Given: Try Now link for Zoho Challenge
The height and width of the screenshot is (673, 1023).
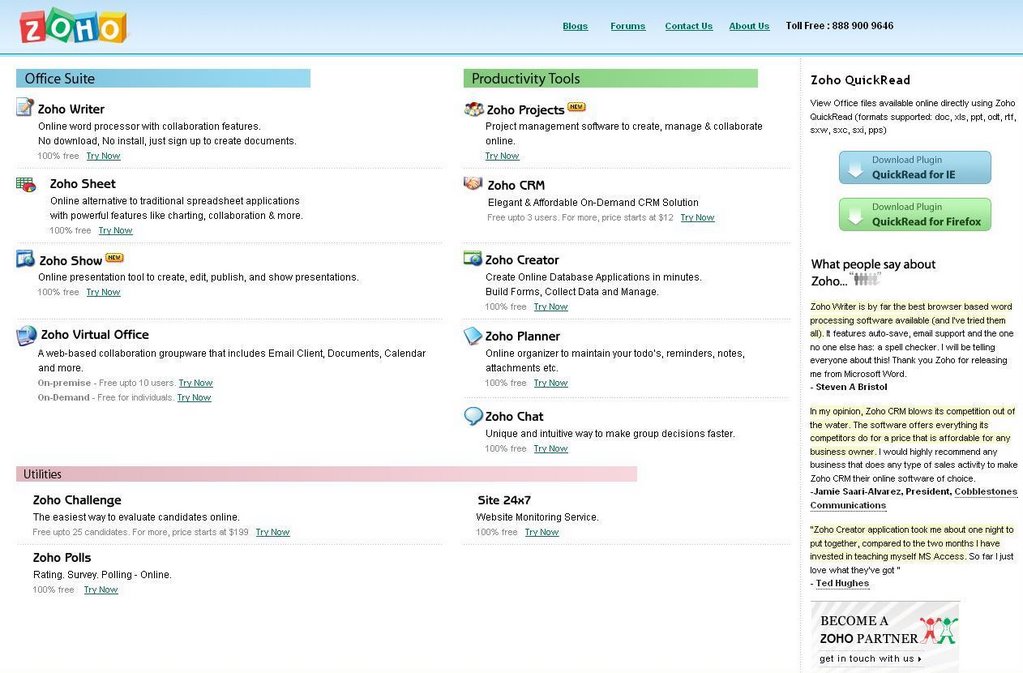Looking at the screenshot, I should (x=273, y=532).
